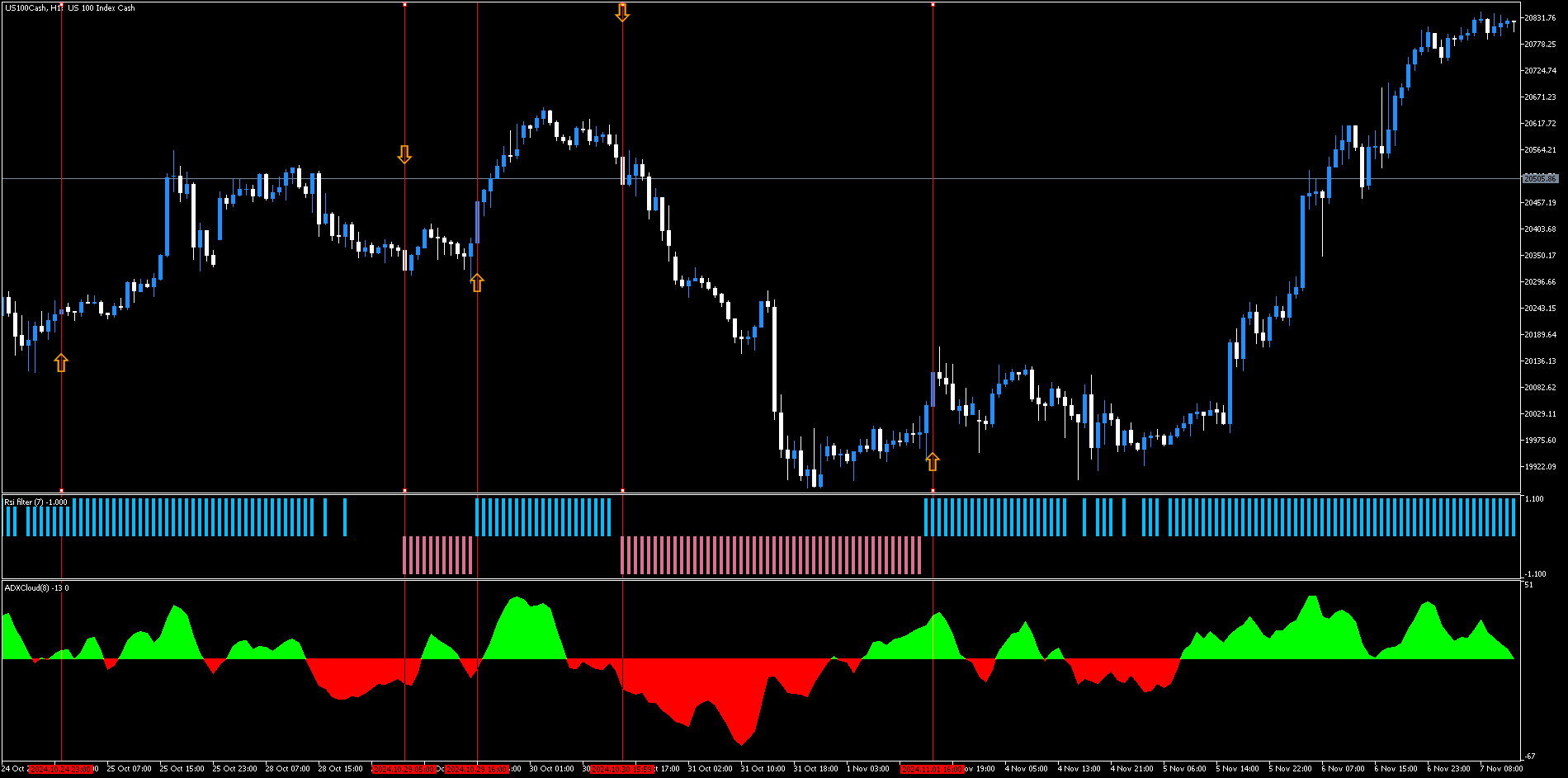Select the orange down arrow at the chart's top edge
1568x778 pixels.
[x=622, y=12]
